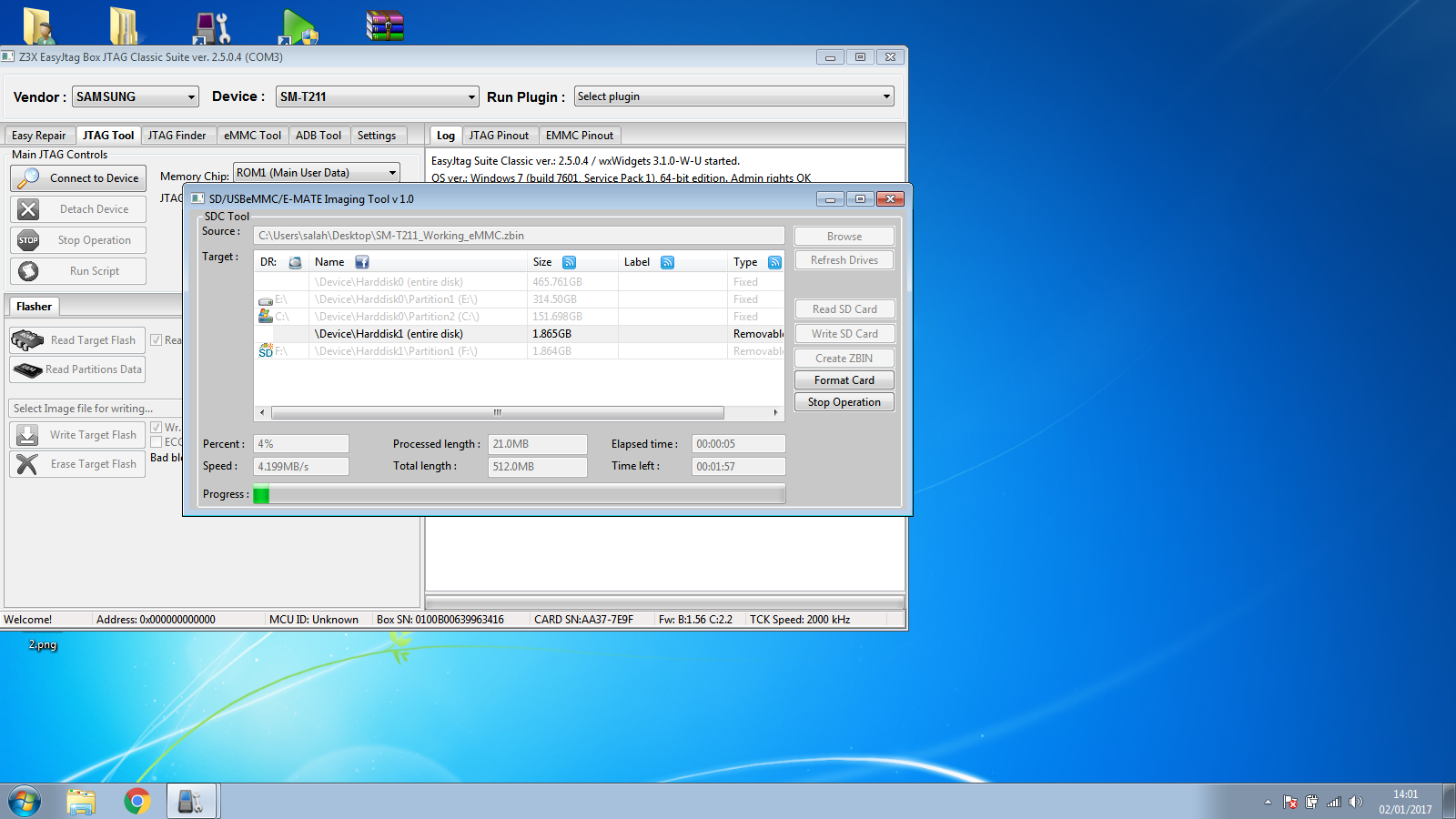Image resolution: width=1456 pixels, height=819 pixels.
Task: Click the Facebook icon beside Name header
Action: 362,262
